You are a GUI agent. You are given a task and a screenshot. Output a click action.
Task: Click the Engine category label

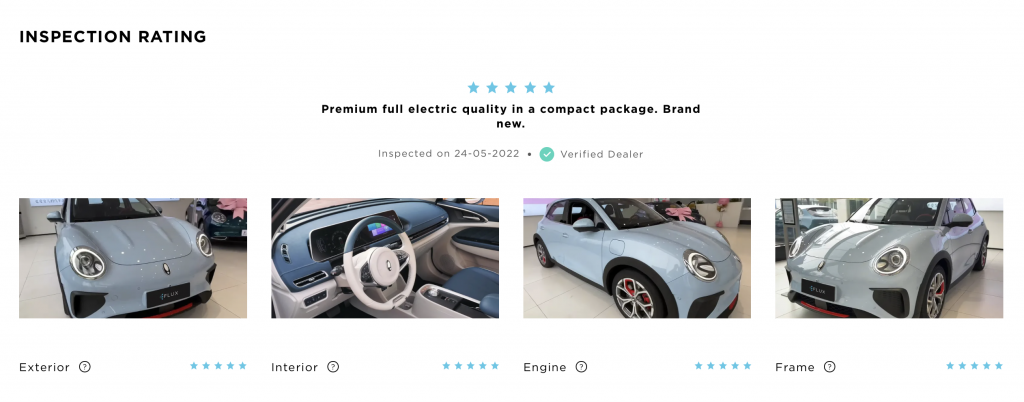[x=545, y=367]
